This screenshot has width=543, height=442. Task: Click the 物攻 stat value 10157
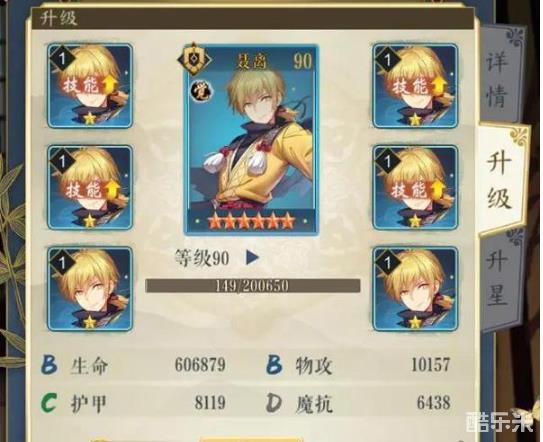[x=430, y=364]
